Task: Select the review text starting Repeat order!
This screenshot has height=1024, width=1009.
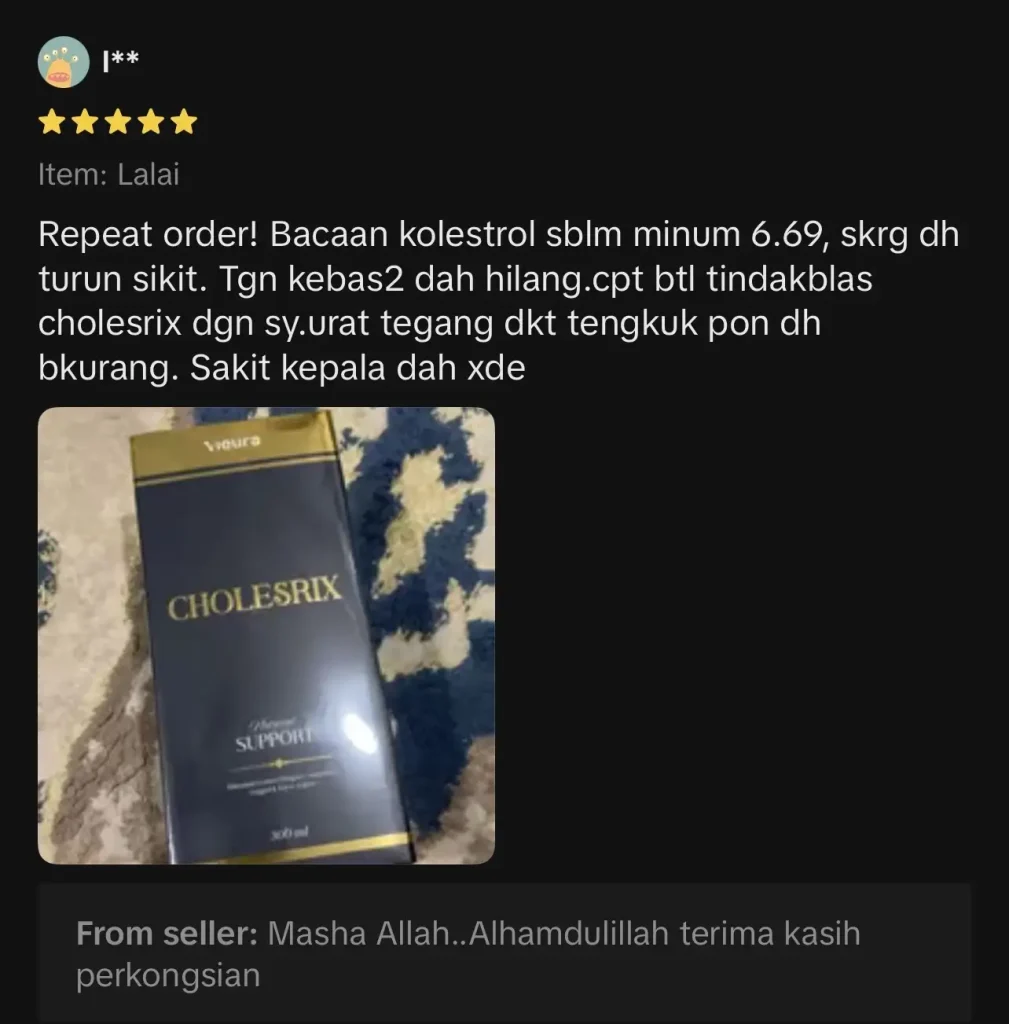Action: coord(498,301)
